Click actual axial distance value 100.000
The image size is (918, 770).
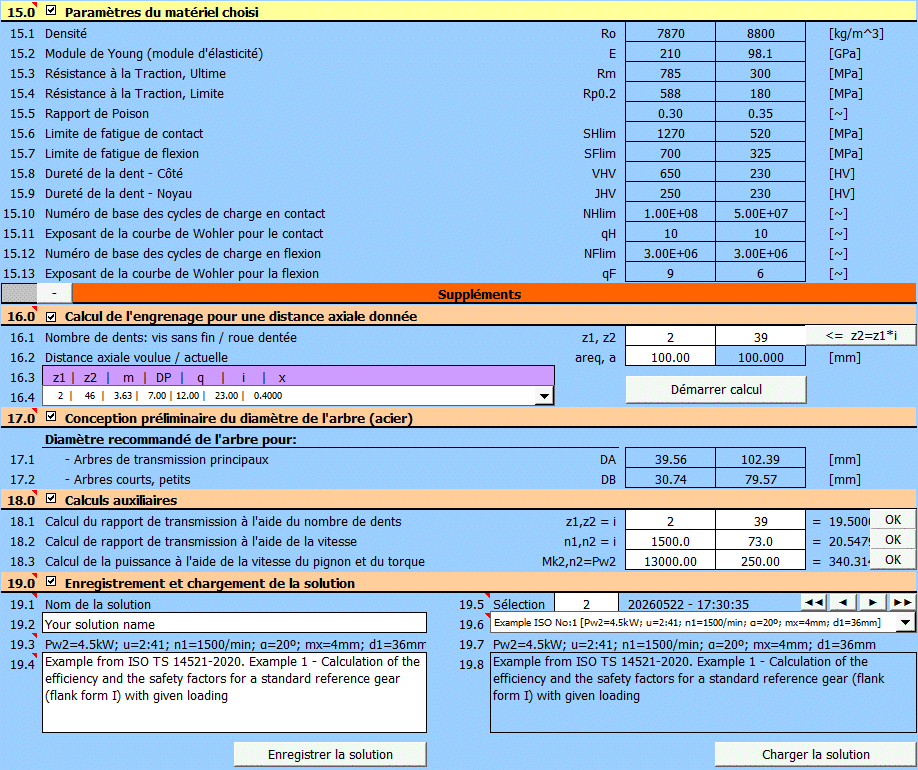(x=761, y=357)
